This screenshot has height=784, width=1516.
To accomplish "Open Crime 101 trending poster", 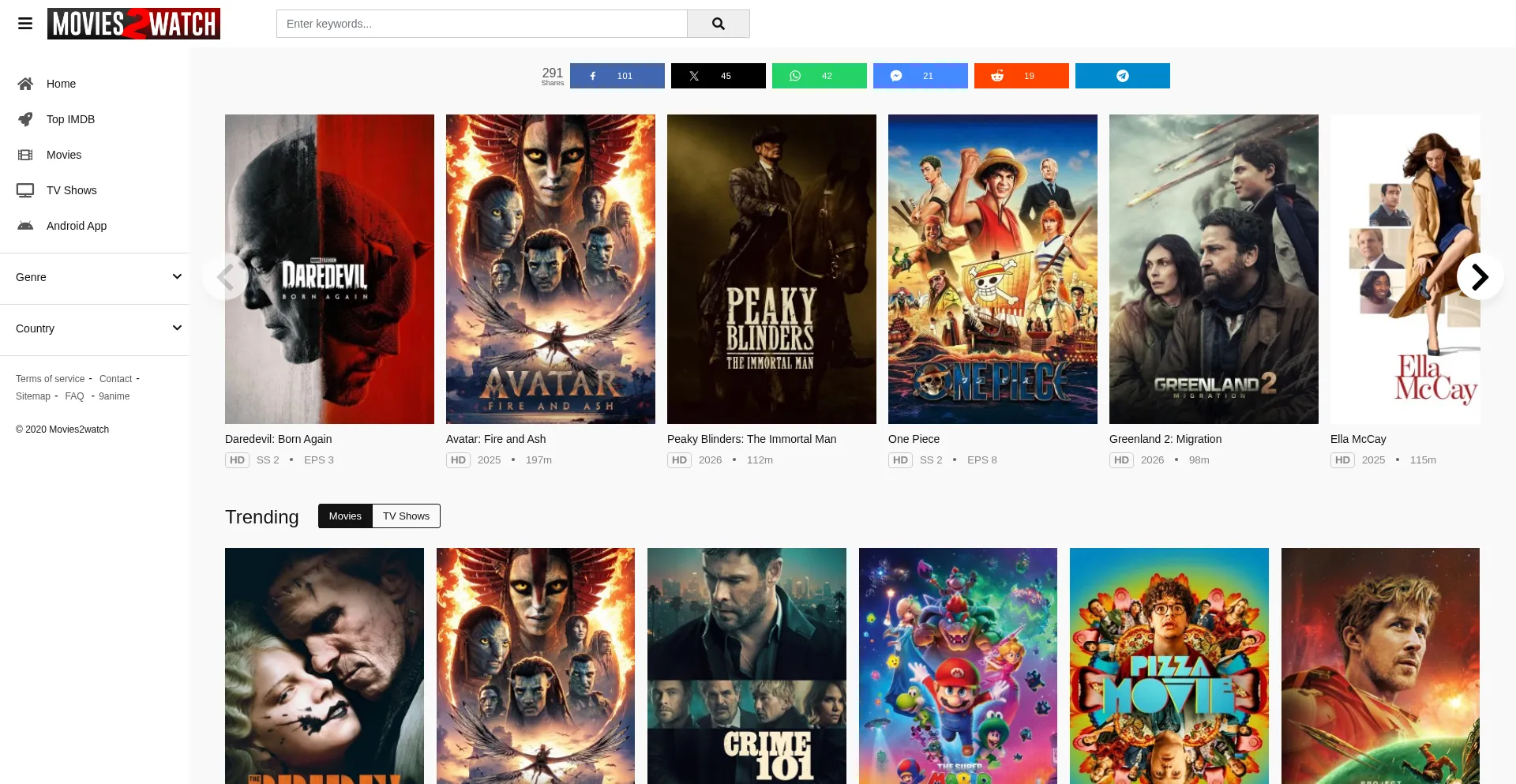I will point(747,666).
